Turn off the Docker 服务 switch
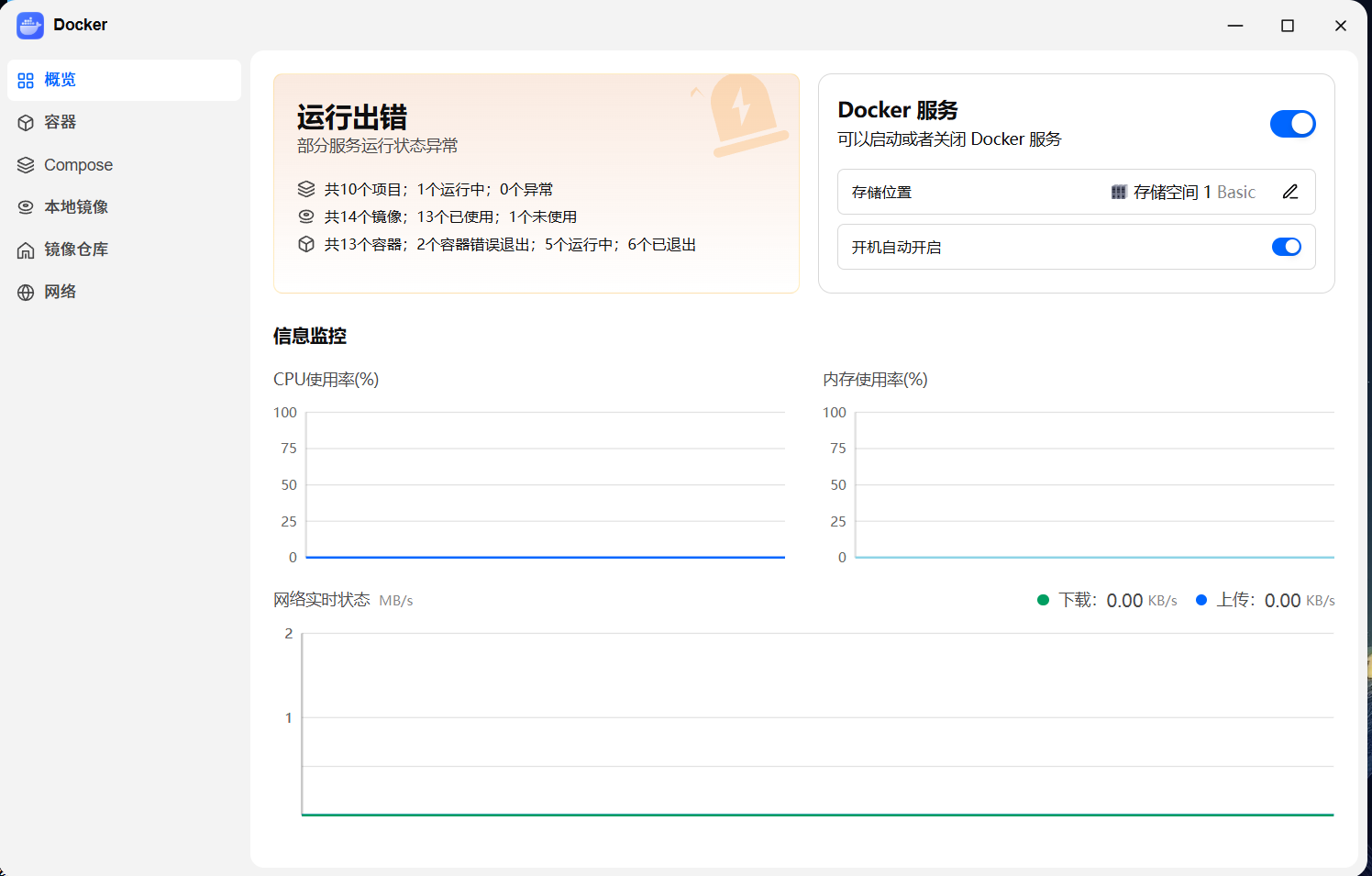This screenshot has width=1372, height=876. pyautogui.click(x=1293, y=124)
